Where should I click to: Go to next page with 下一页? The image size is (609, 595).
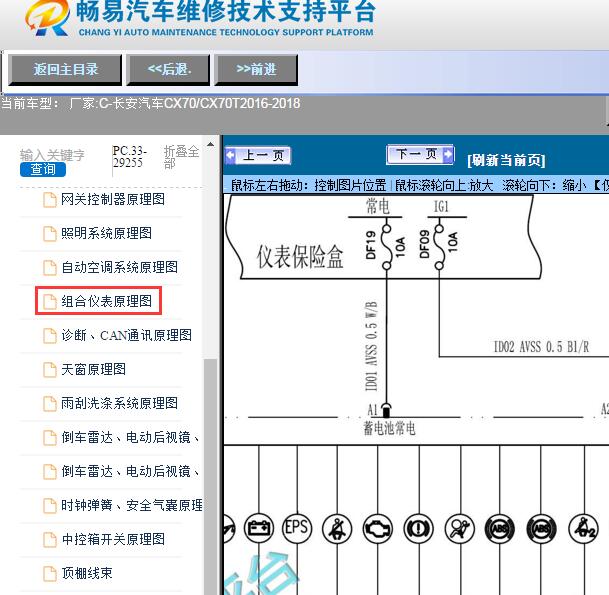coord(420,155)
